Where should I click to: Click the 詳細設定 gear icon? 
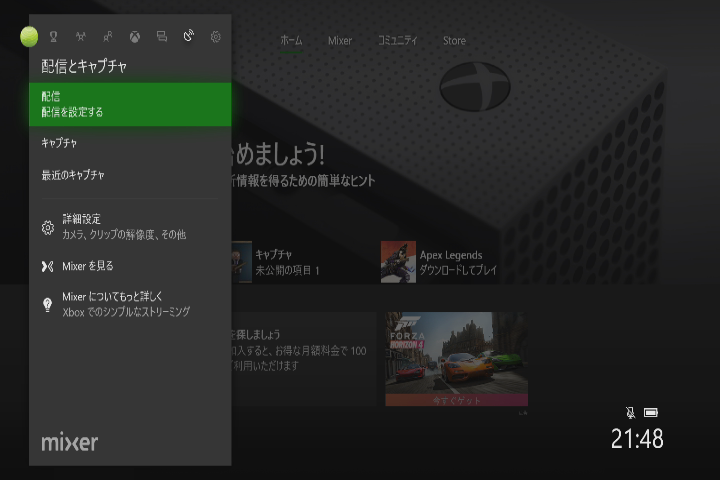point(48,227)
